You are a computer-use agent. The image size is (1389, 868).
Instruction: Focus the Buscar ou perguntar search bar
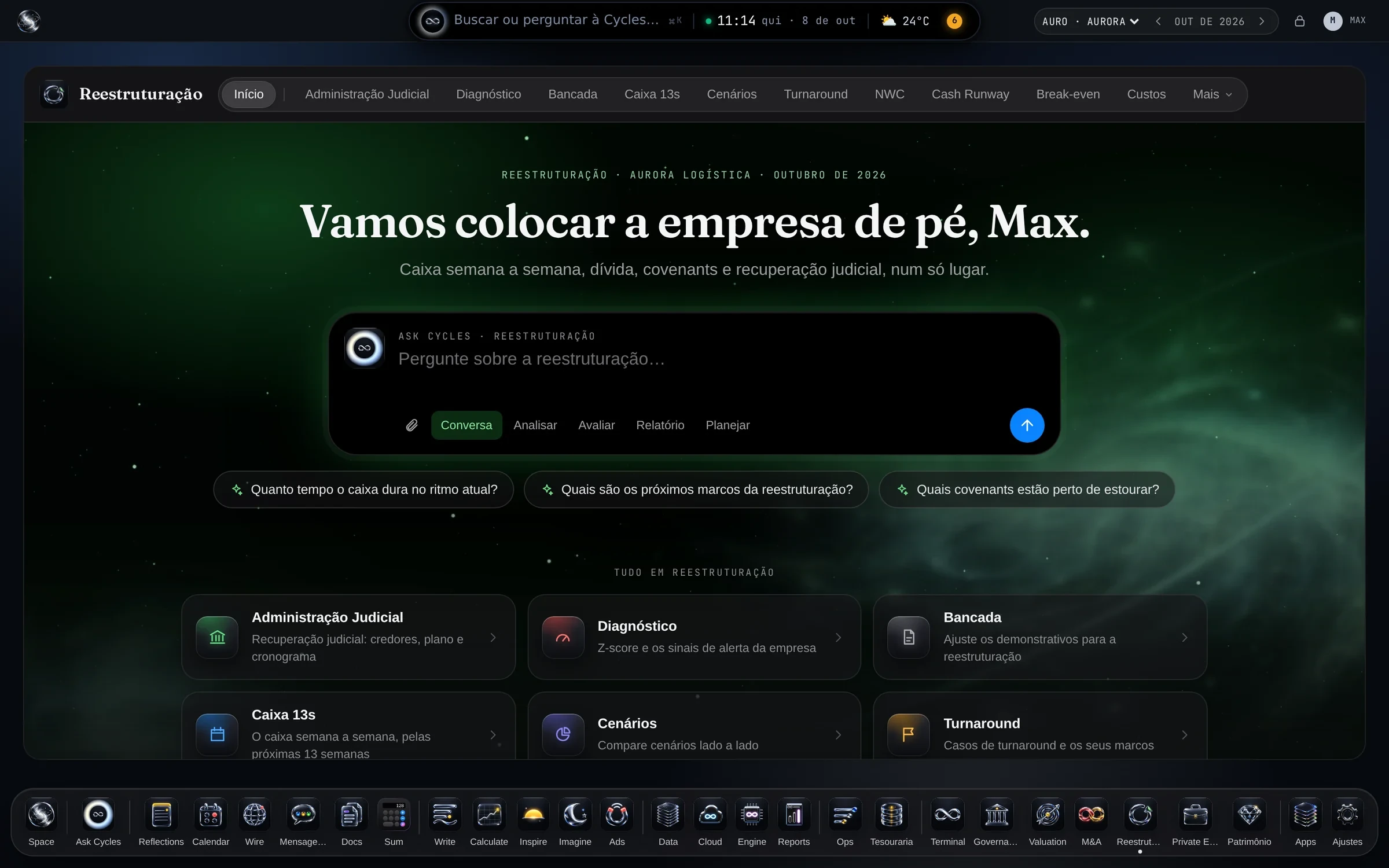click(556, 20)
